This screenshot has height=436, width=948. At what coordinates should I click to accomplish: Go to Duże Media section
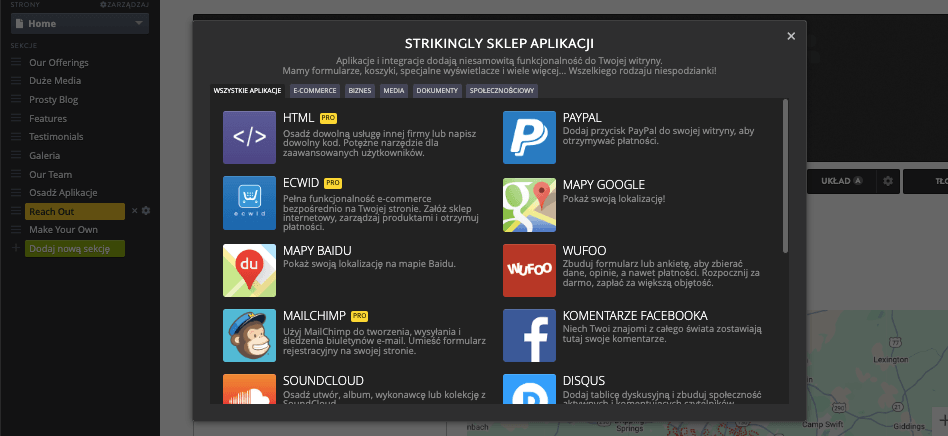55,80
